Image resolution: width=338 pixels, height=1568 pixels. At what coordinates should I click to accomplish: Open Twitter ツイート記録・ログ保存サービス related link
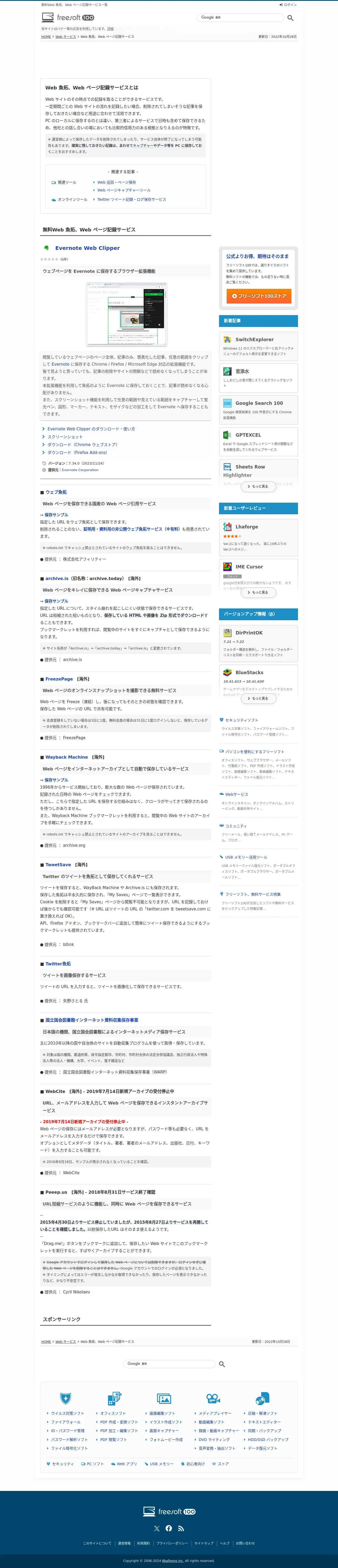132,199
